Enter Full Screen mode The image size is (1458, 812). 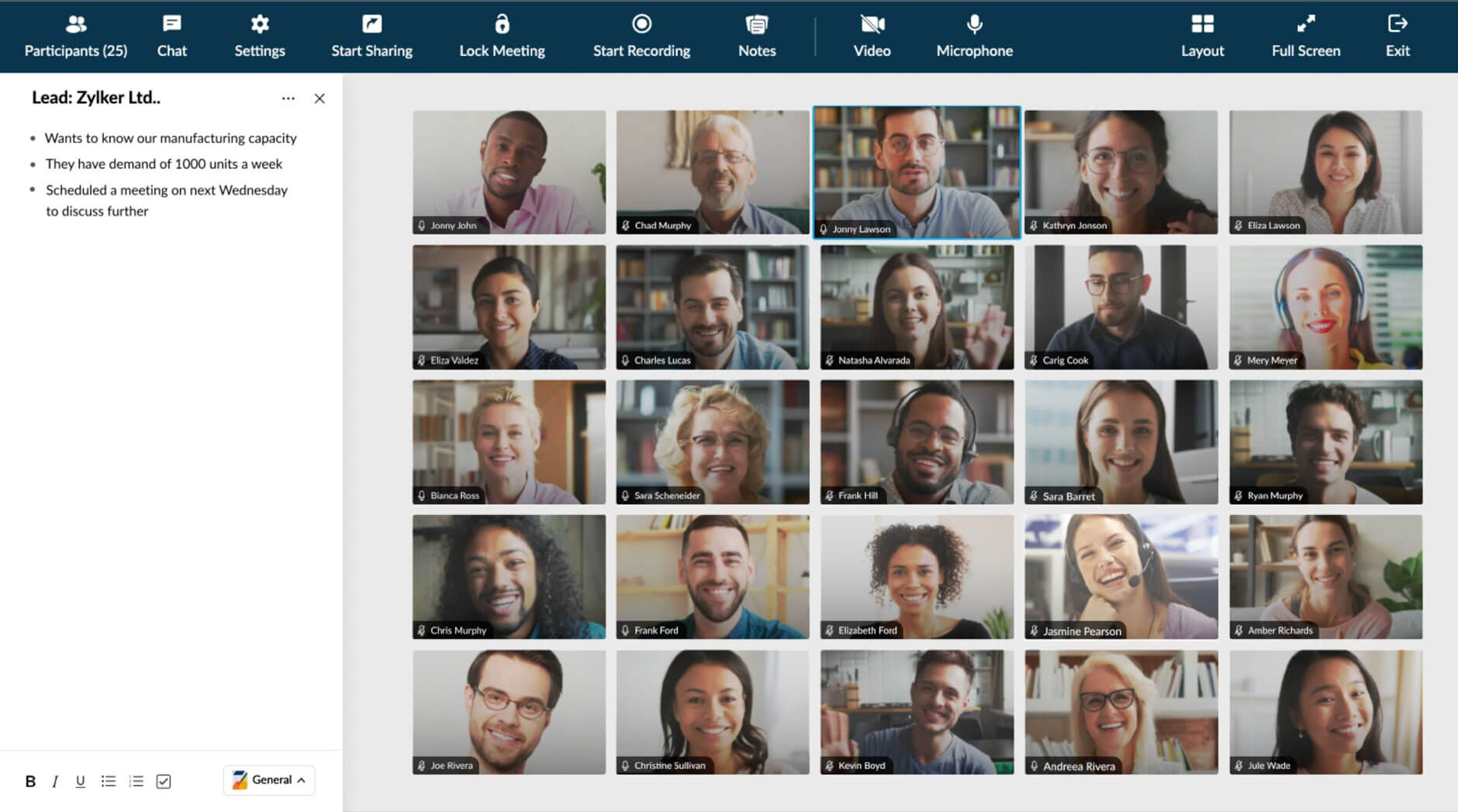[x=1305, y=35]
